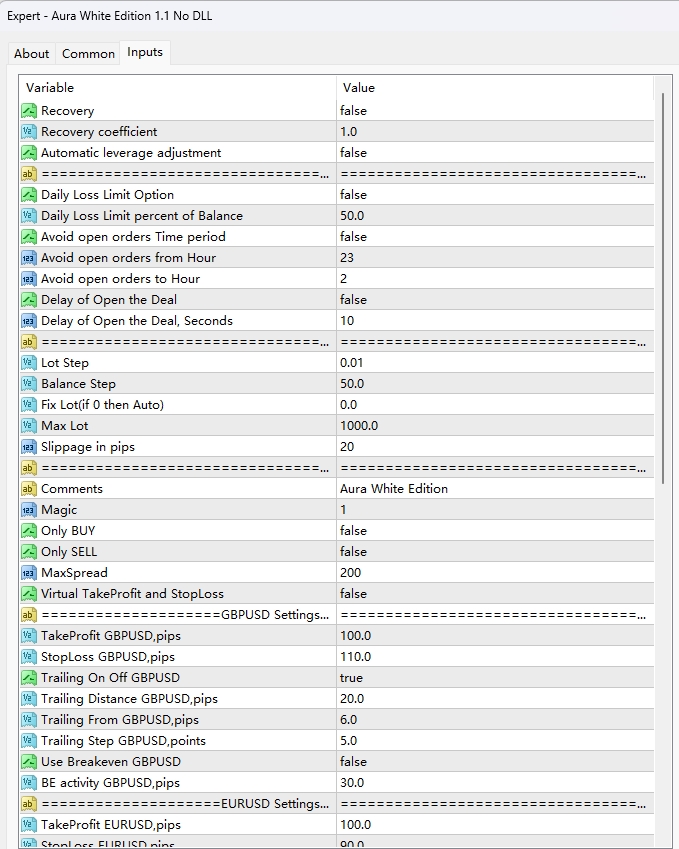Viewport: 679px width, 849px height.
Task: Switch to the About tab
Action: point(31,54)
